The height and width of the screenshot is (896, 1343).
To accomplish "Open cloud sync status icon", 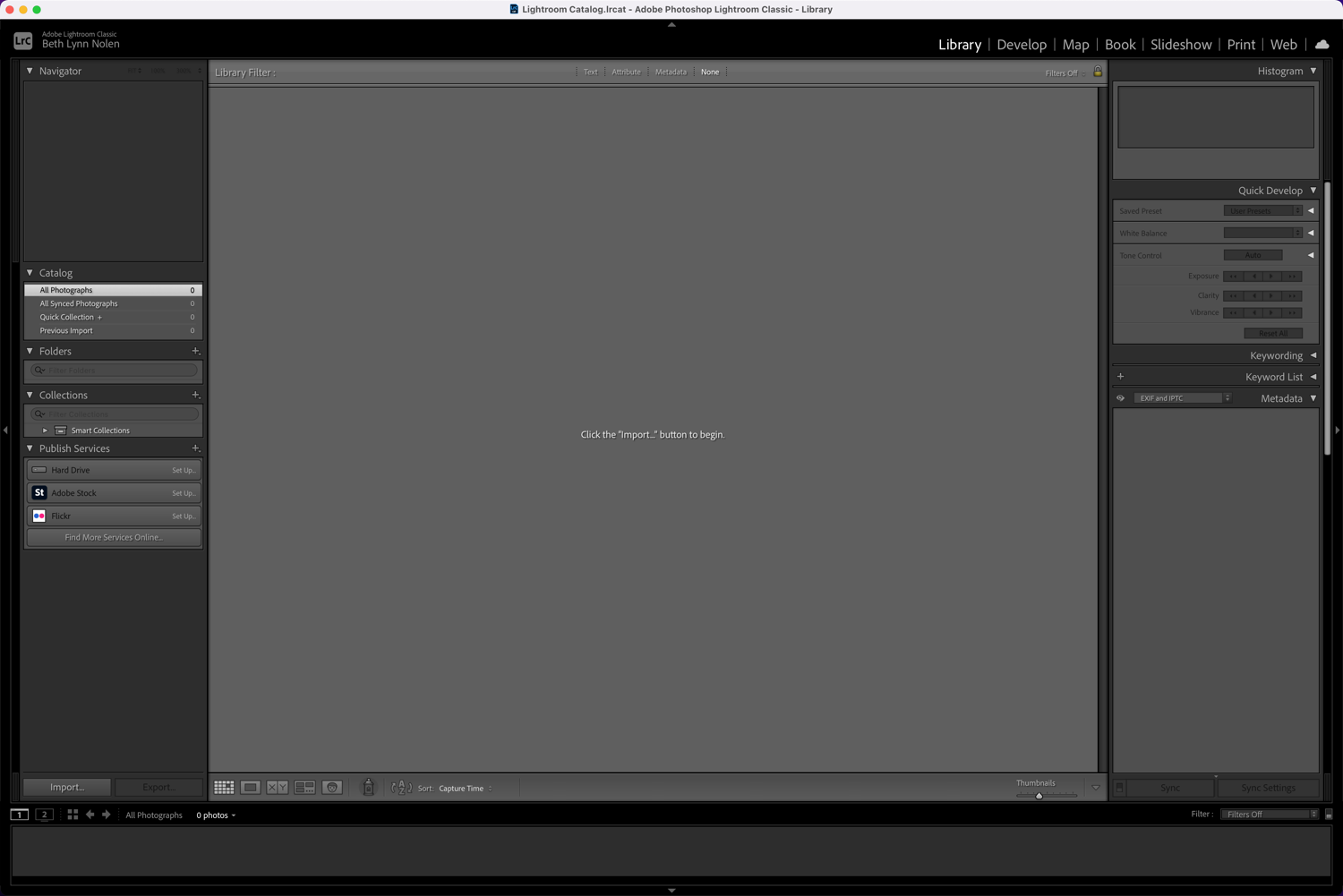I will point(1322,44).
